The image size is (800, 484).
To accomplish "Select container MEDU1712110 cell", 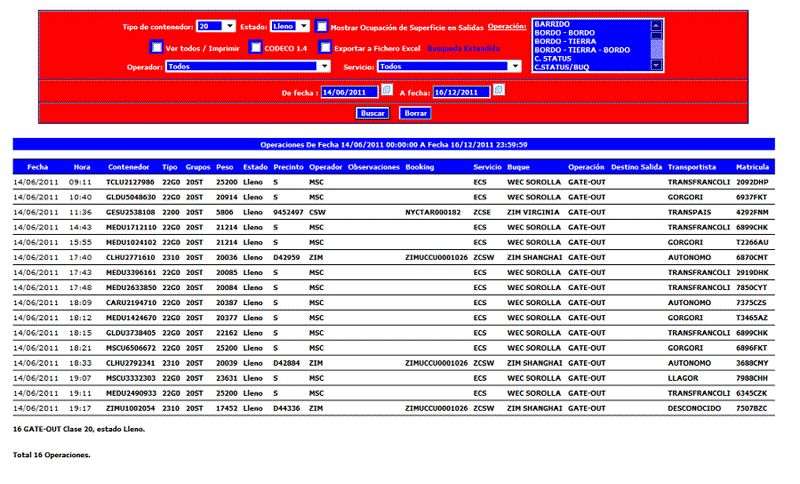I will (131, 227).
